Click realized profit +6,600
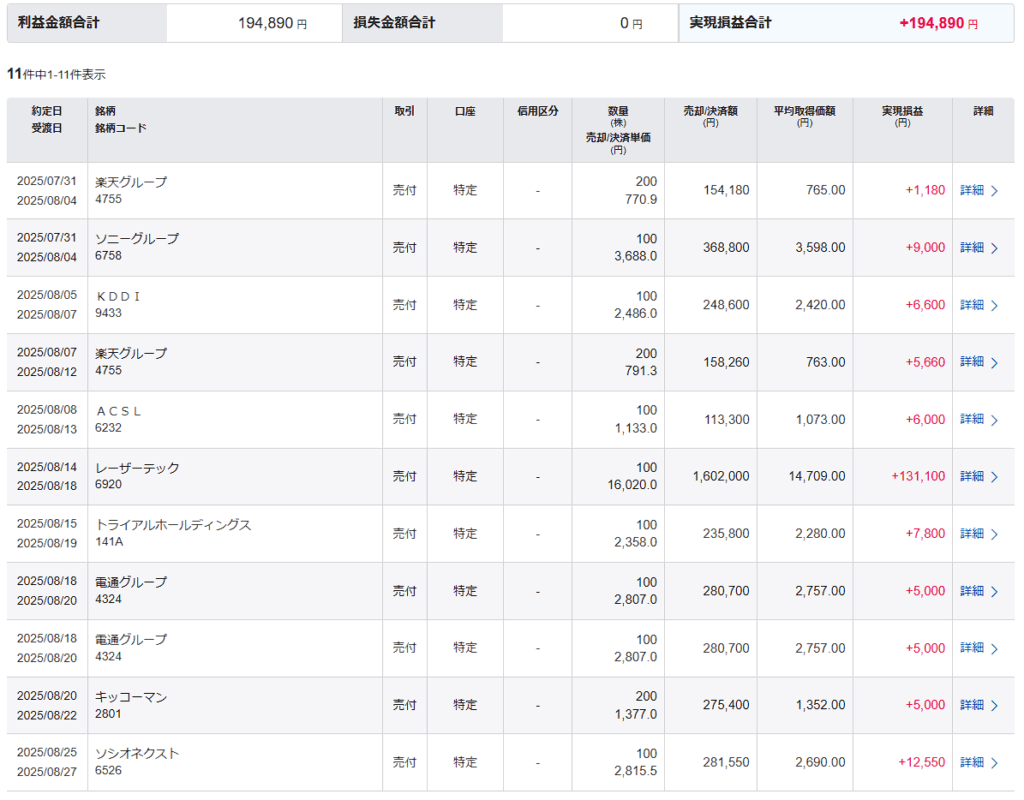The image size is (1024, 800). point(925,305)
